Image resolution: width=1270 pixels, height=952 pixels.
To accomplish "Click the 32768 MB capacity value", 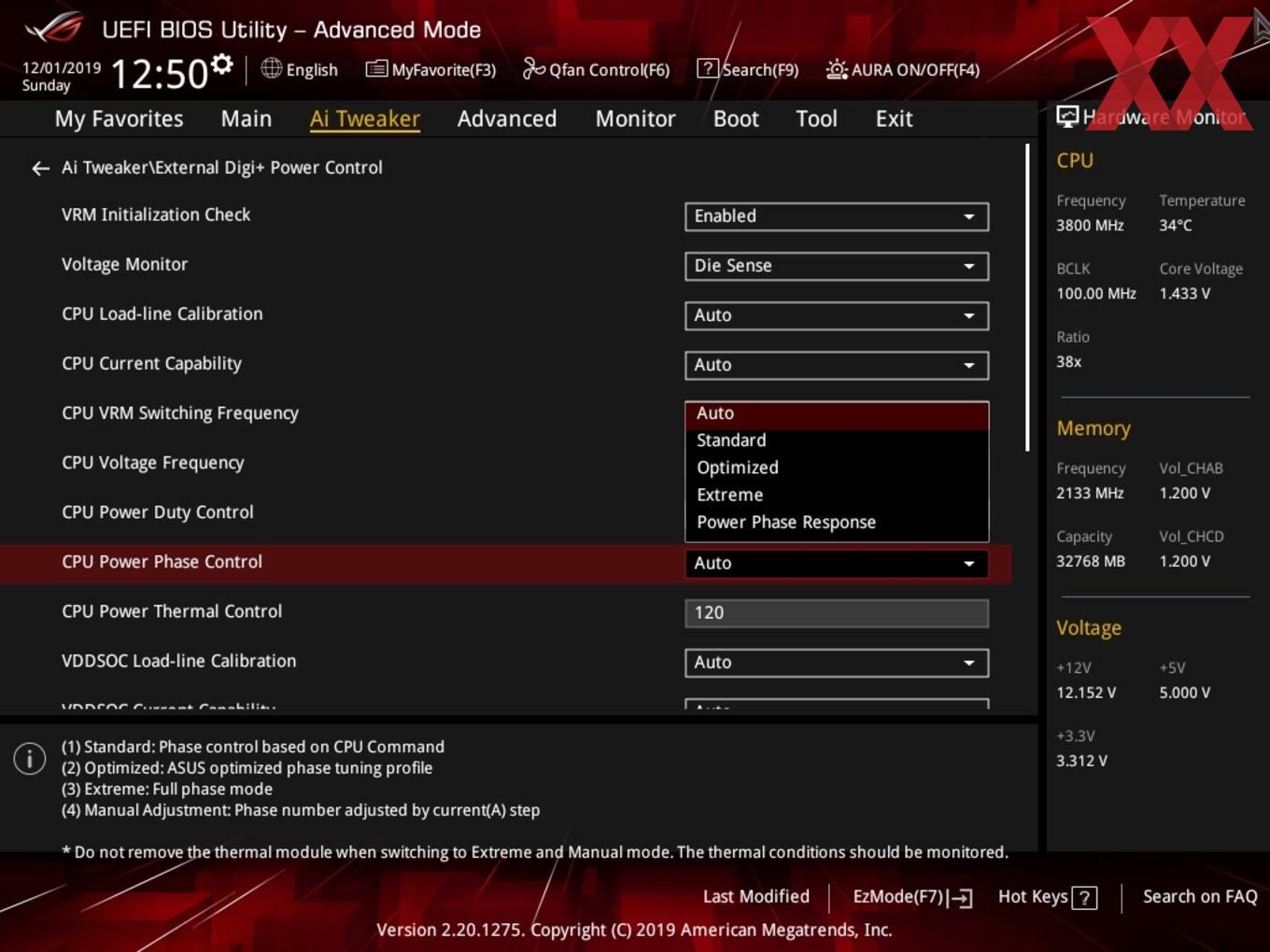I will point(1091,562).
